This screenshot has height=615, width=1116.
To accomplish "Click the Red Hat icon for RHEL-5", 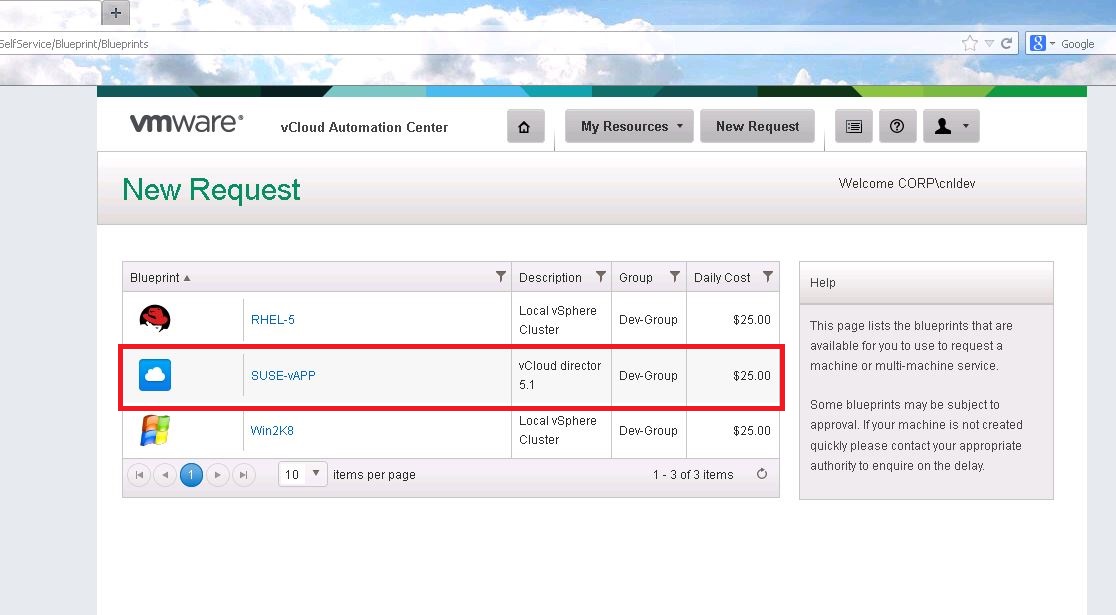I will point(154,318).
